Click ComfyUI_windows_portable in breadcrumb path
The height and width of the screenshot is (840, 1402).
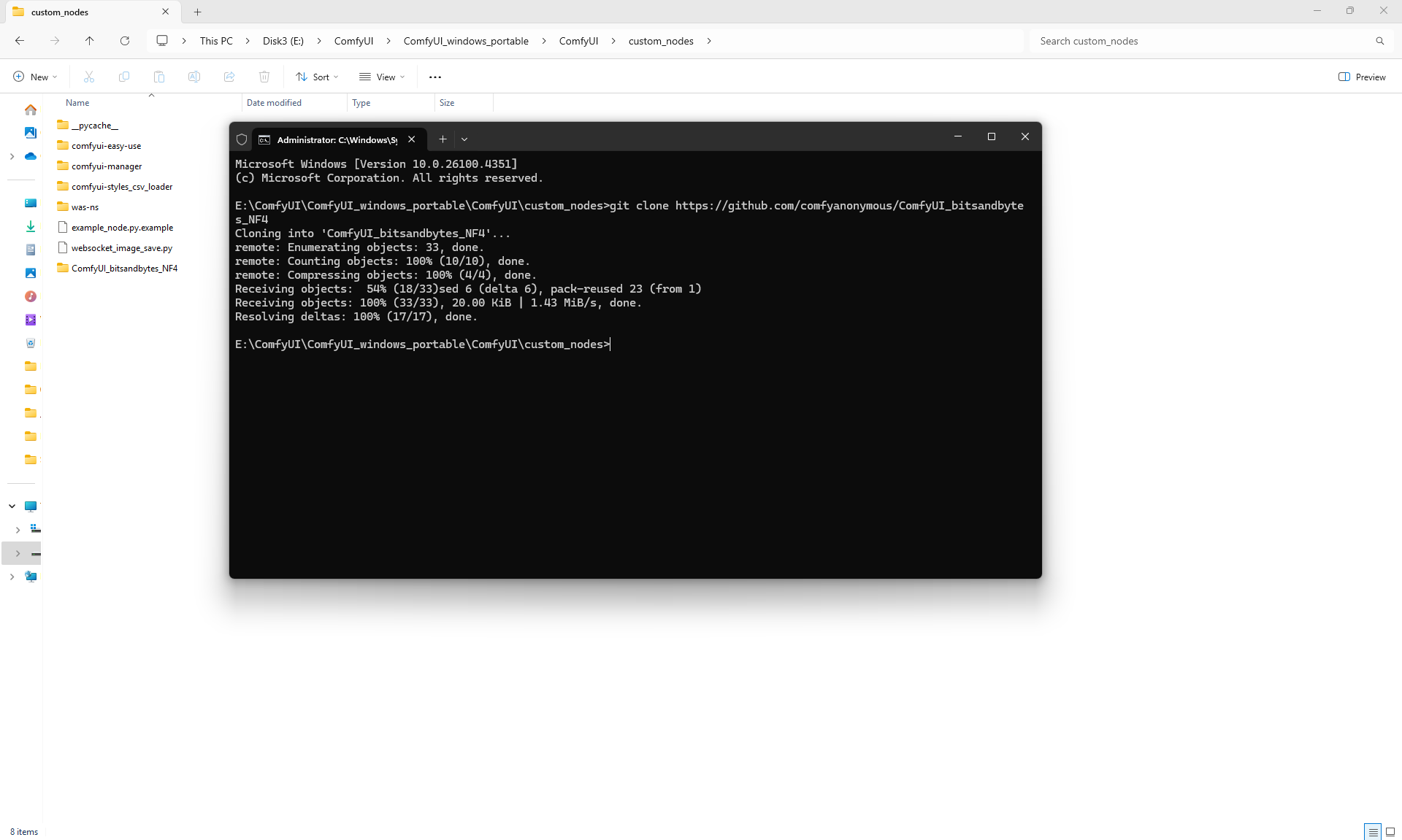click(466, 41)
